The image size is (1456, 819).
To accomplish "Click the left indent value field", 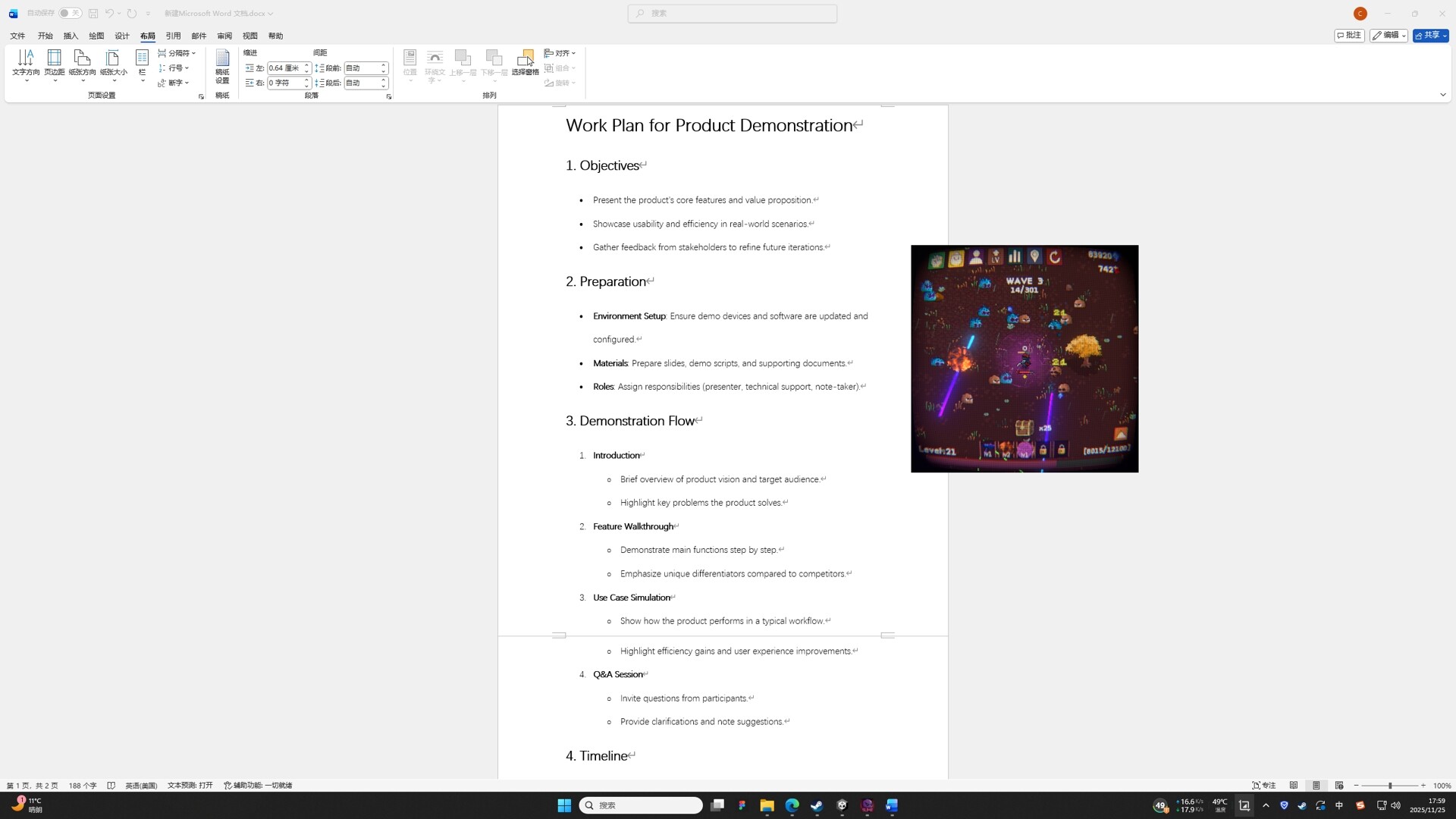I will pos(285,68).
